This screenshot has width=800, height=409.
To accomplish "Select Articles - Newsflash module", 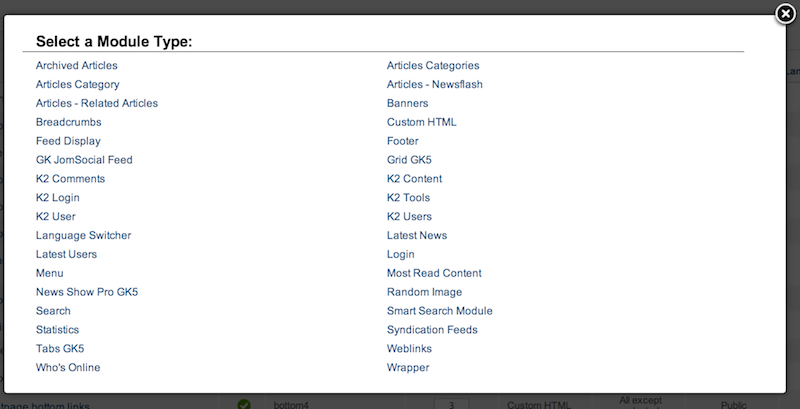I will [x=435, y=84].
